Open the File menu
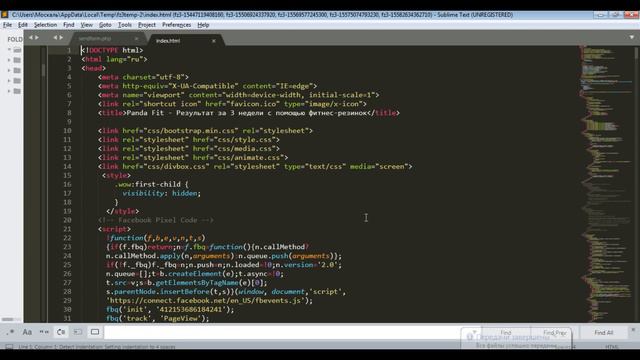The image size is (640, 360). tap(7, 25)
